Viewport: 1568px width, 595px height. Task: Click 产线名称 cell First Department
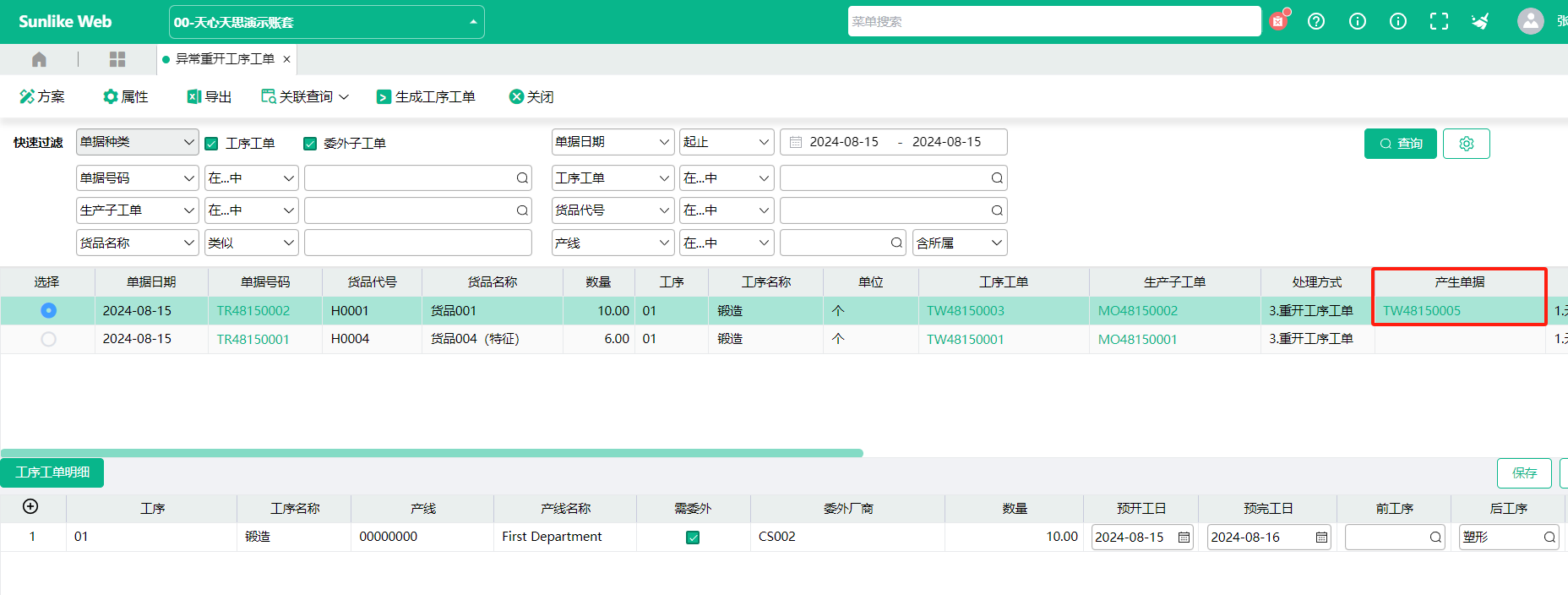pos(564,537)
